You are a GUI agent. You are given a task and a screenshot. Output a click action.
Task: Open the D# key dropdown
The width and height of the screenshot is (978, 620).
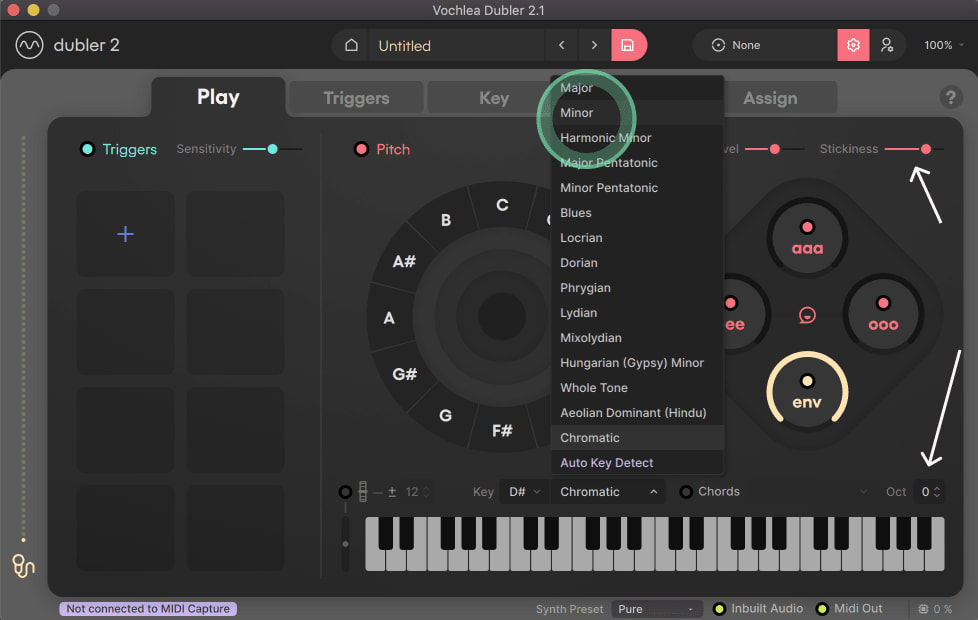point(523,491)
